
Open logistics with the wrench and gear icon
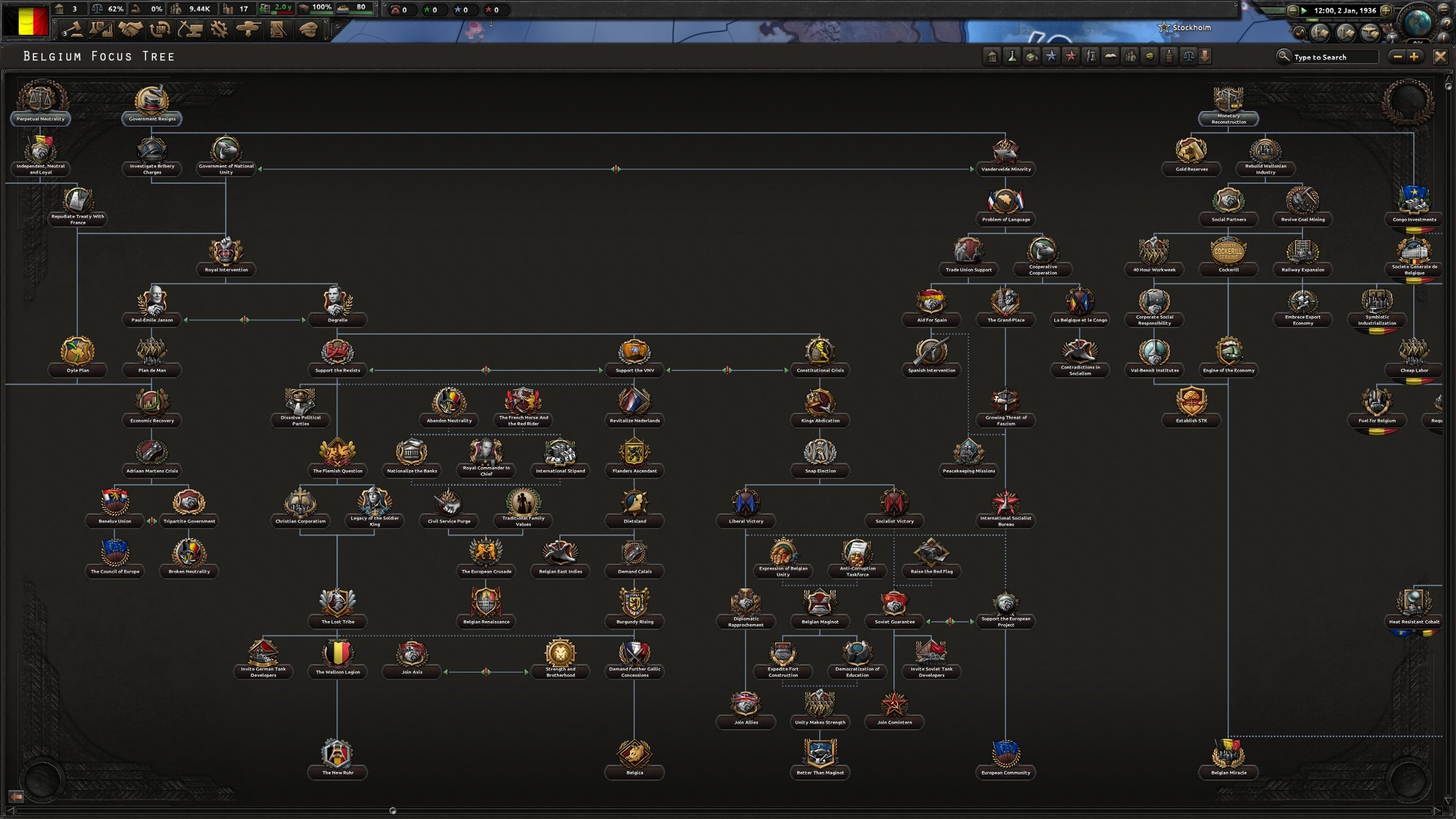click(219, 30)
